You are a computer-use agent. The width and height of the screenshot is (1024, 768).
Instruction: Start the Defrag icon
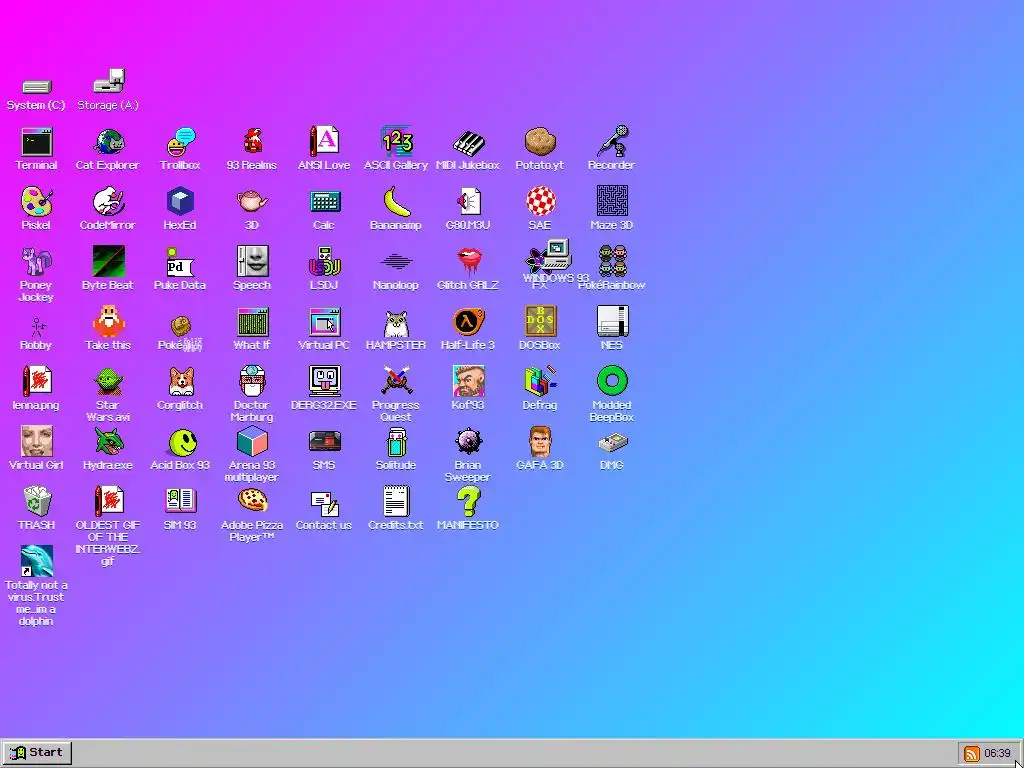539,382
